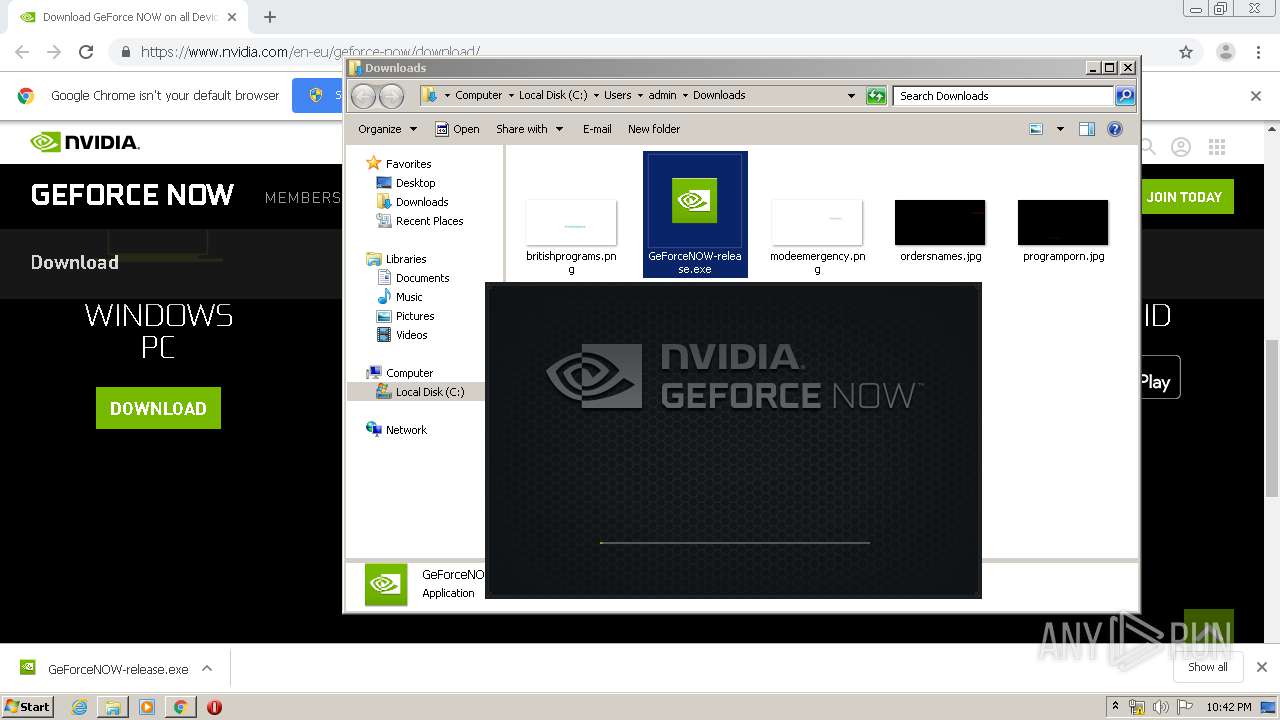Reload the NVIDIA page
Screen dimensions: 1280x720
86,52
